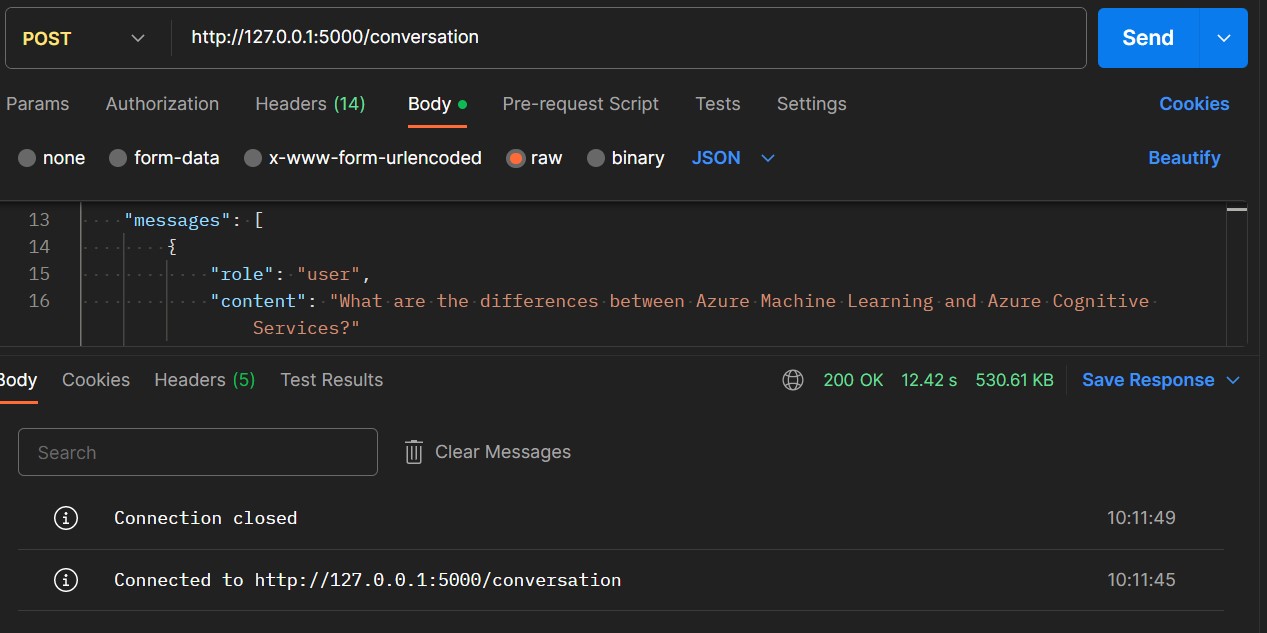The height and width of the screenshot is (633, 1267).
Task: Switch to the Authorization tab
Action: click(x=162, y=104)
